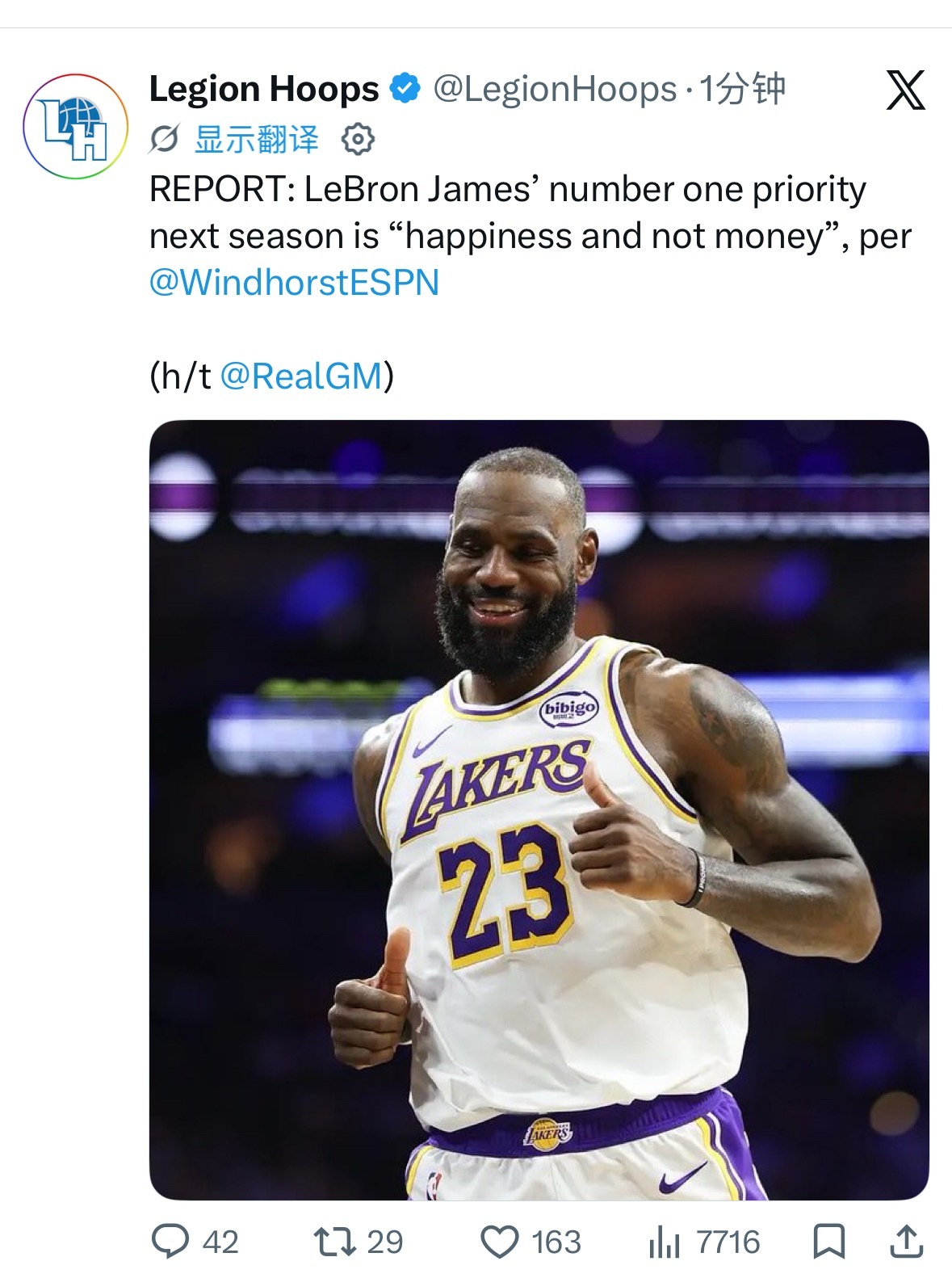The height and width of the screenshot is (1278, 952).
Task: Share the post with upload arrow
Action: click(906, 1242)
